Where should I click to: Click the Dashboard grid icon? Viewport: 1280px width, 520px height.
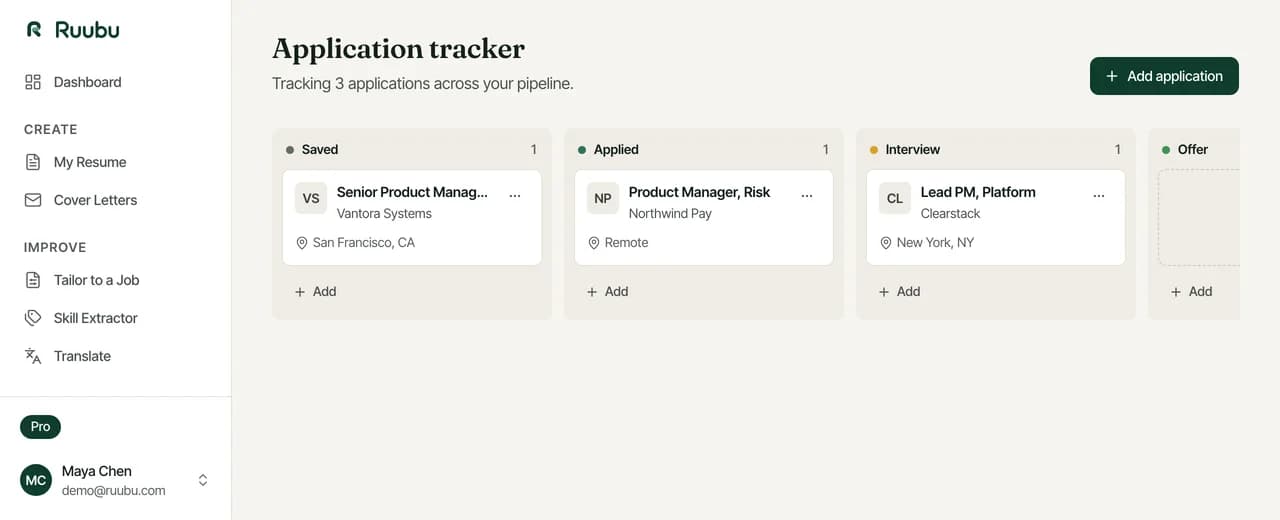click(33, 82)
